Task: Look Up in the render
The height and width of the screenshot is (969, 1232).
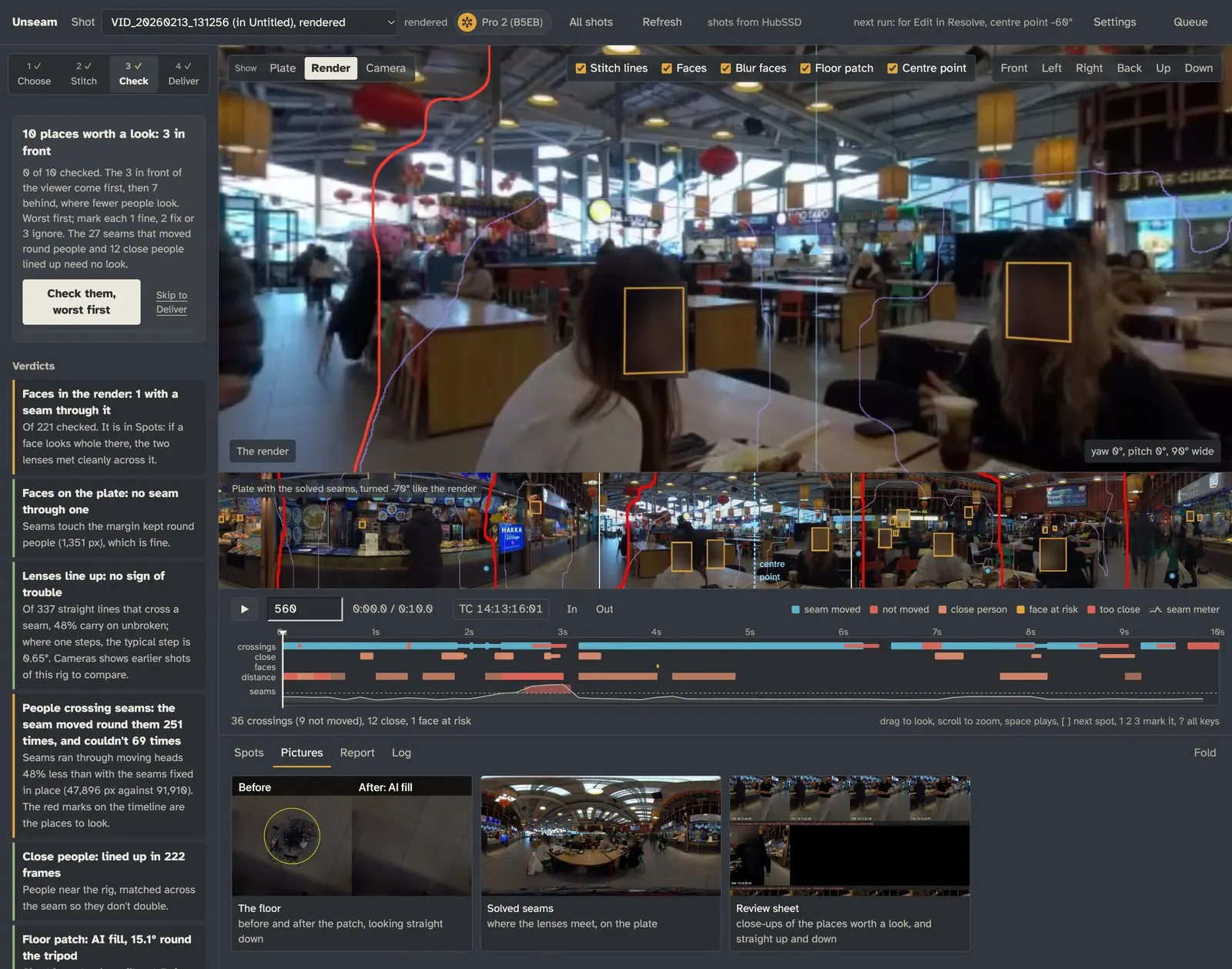Action: (x=1163, y=68)
